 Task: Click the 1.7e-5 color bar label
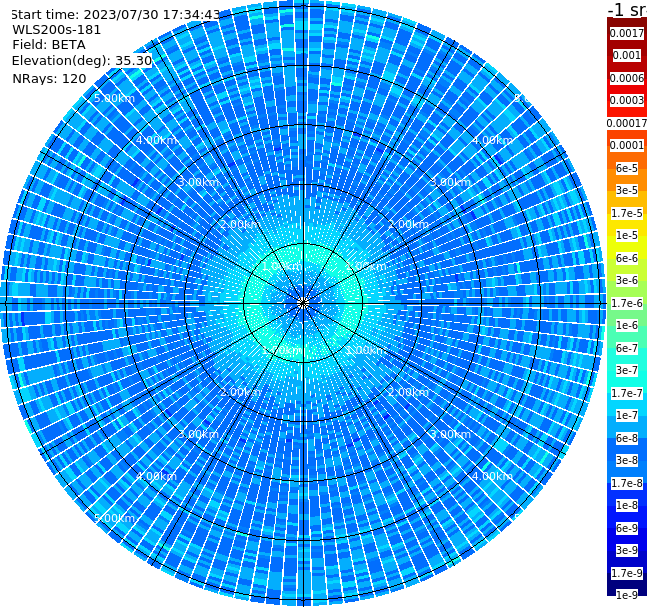click(627, 213)
